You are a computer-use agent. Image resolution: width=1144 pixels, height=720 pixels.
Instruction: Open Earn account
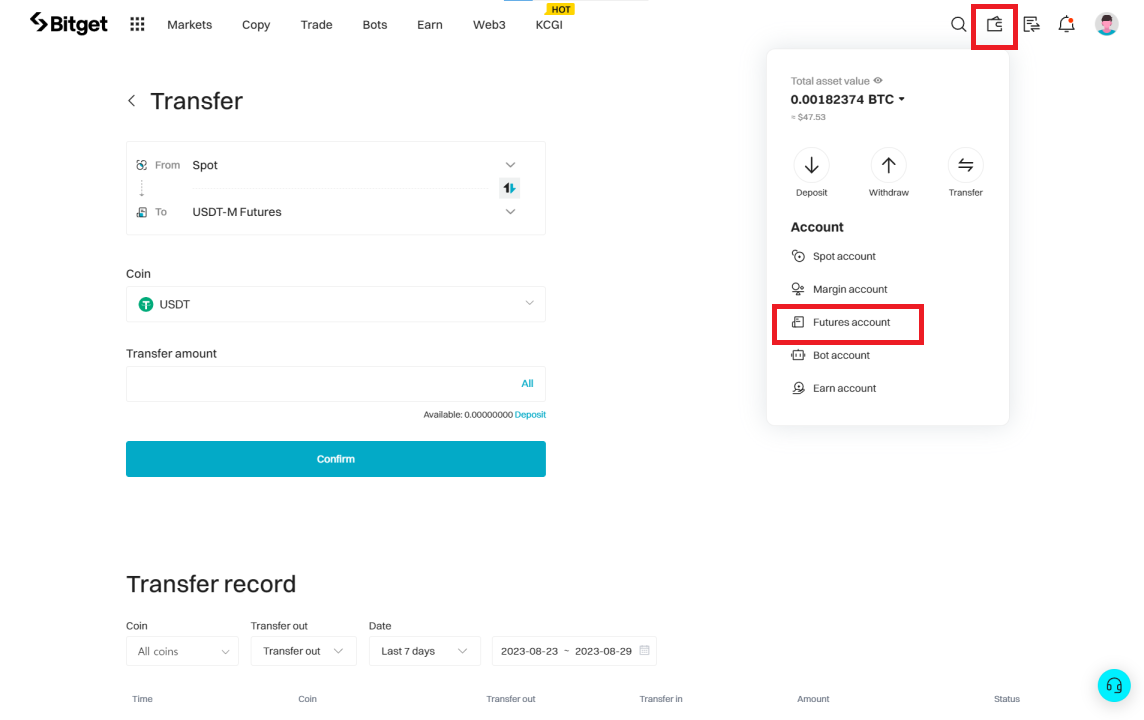click(833, 388)
